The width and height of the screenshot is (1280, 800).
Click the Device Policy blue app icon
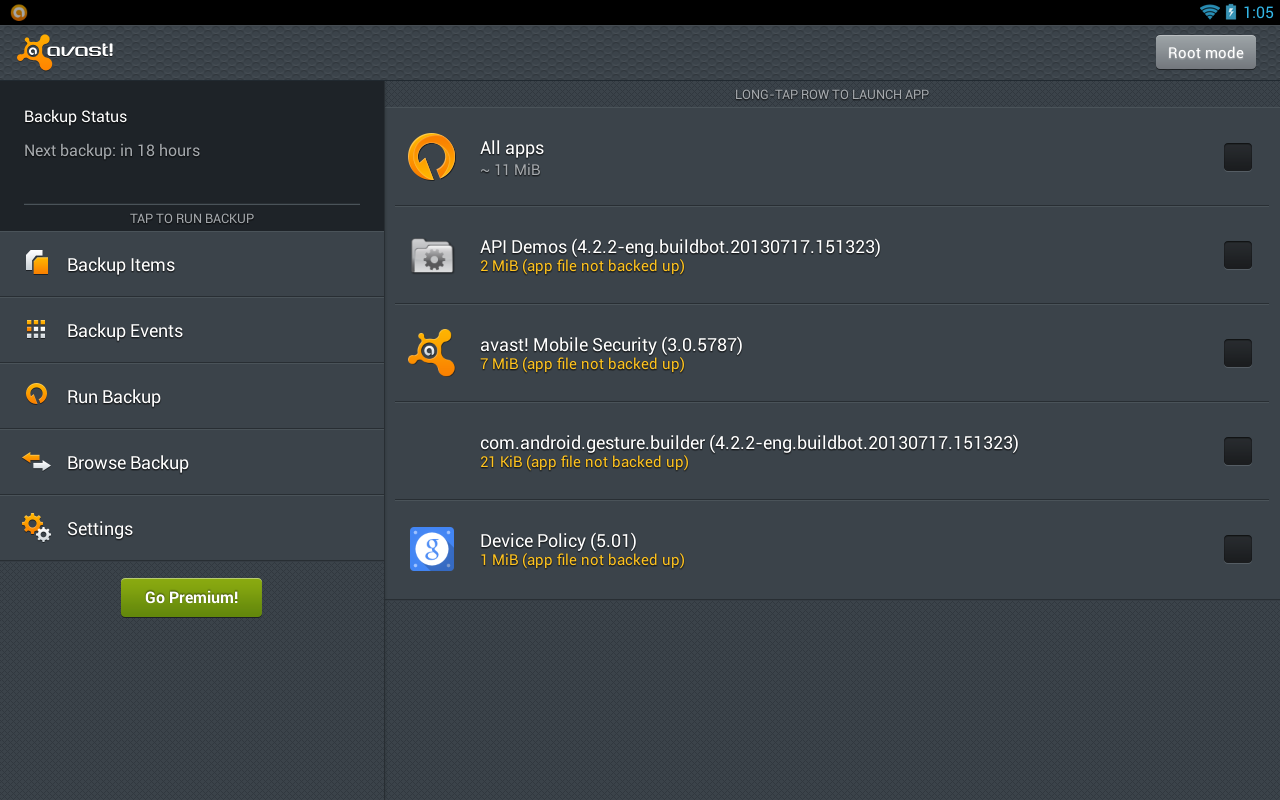click(x=432, y=549)
